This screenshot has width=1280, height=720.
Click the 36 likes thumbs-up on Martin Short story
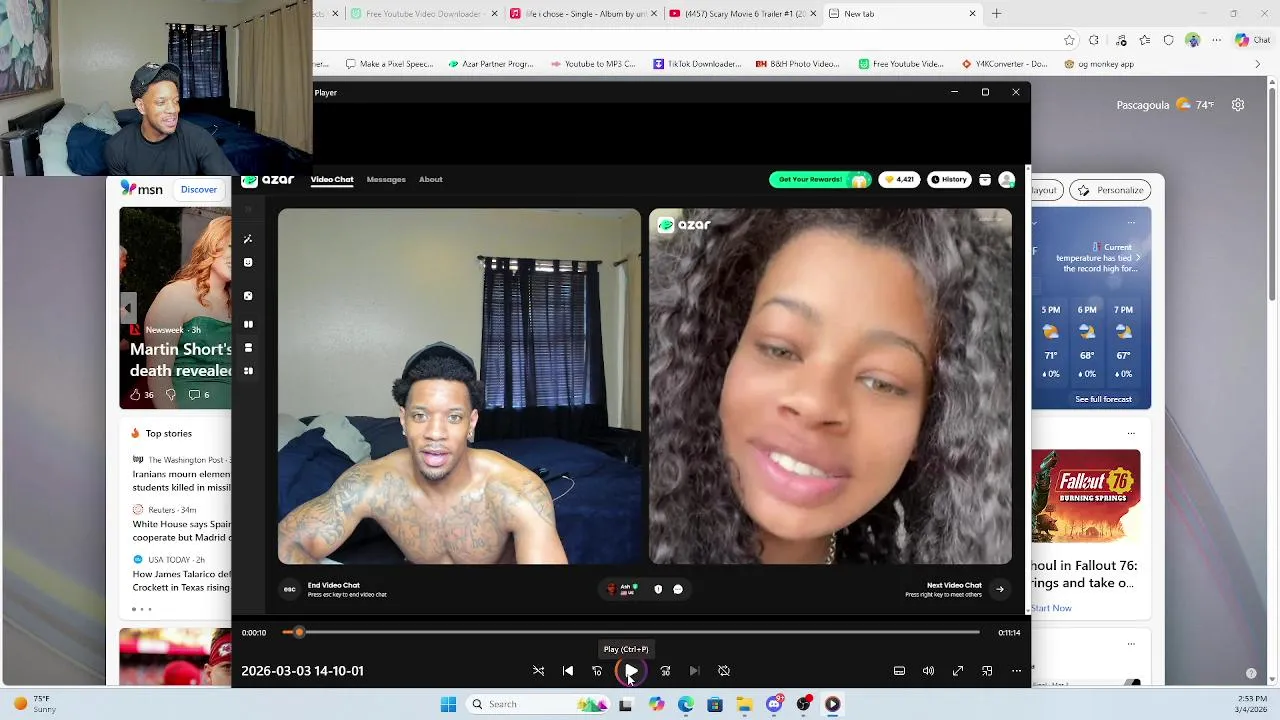(142, 394)
